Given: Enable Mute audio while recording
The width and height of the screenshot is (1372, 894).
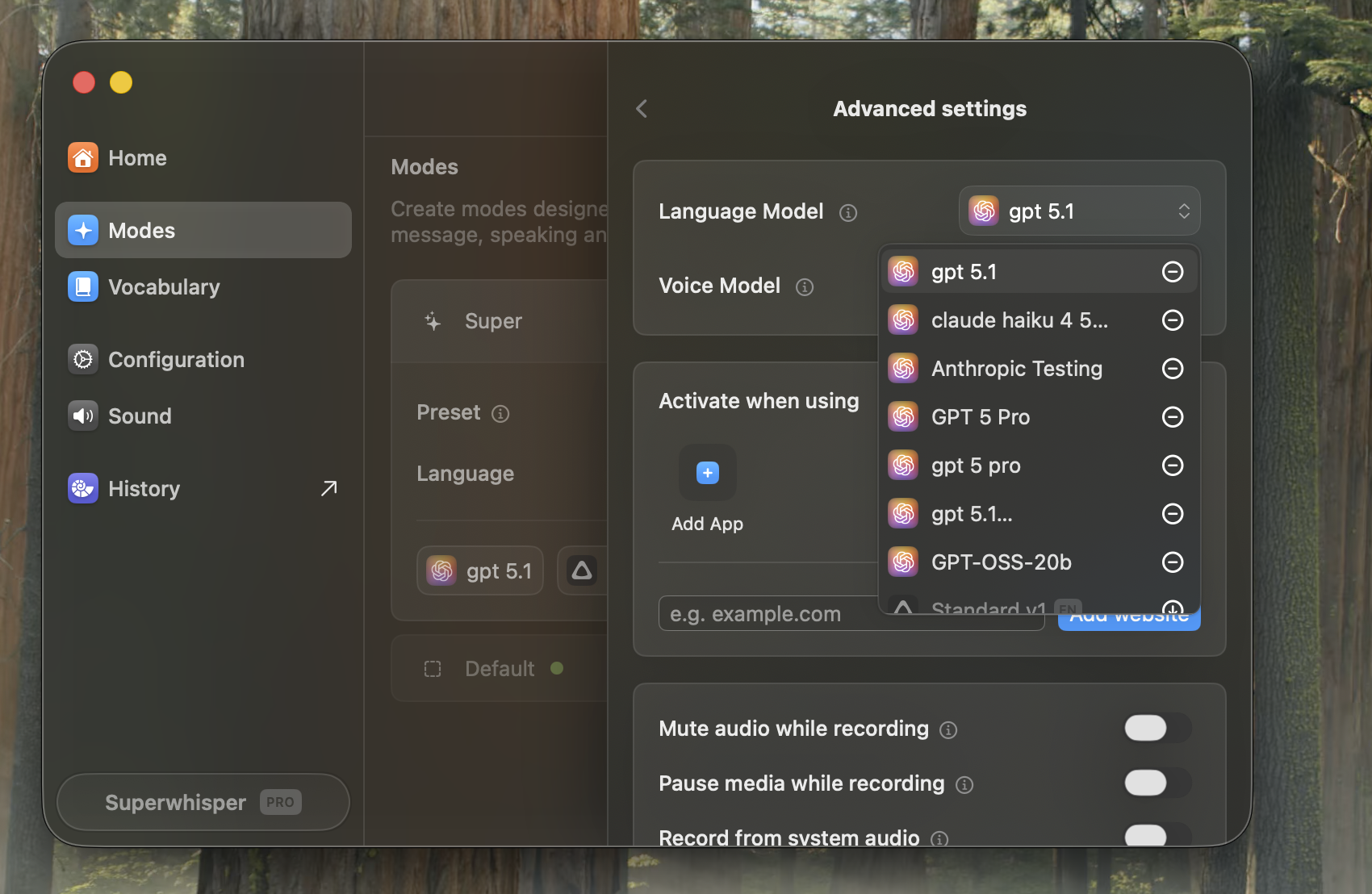Looking at the screenshot, I should point(1157,728).
